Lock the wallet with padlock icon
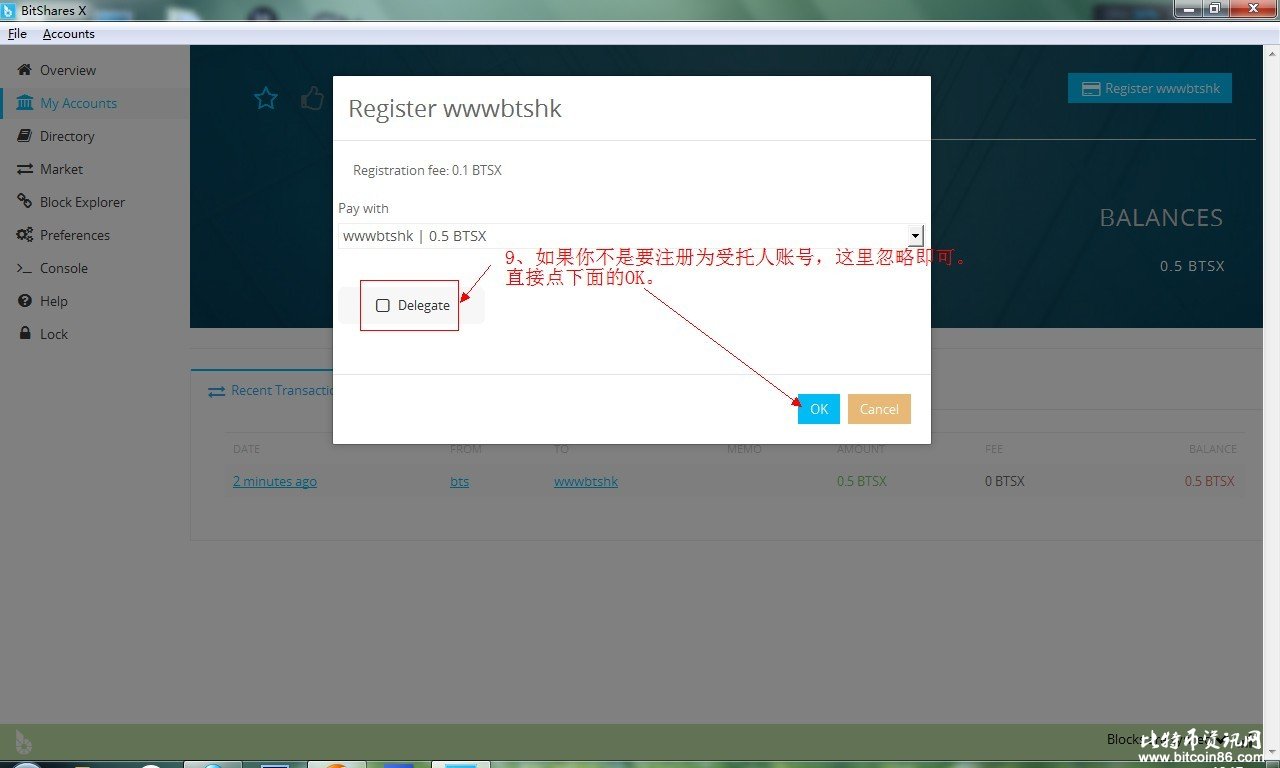Viewport: 1280px width, 768px height. coord(24,334)
